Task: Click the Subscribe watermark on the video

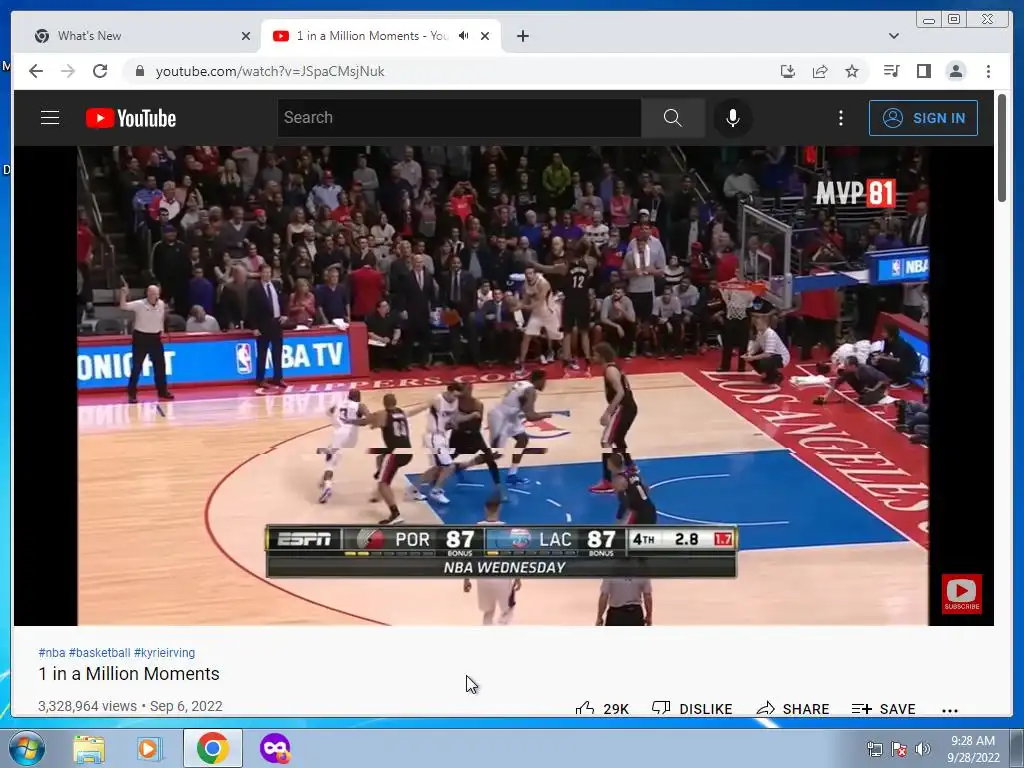Action: 961,594
